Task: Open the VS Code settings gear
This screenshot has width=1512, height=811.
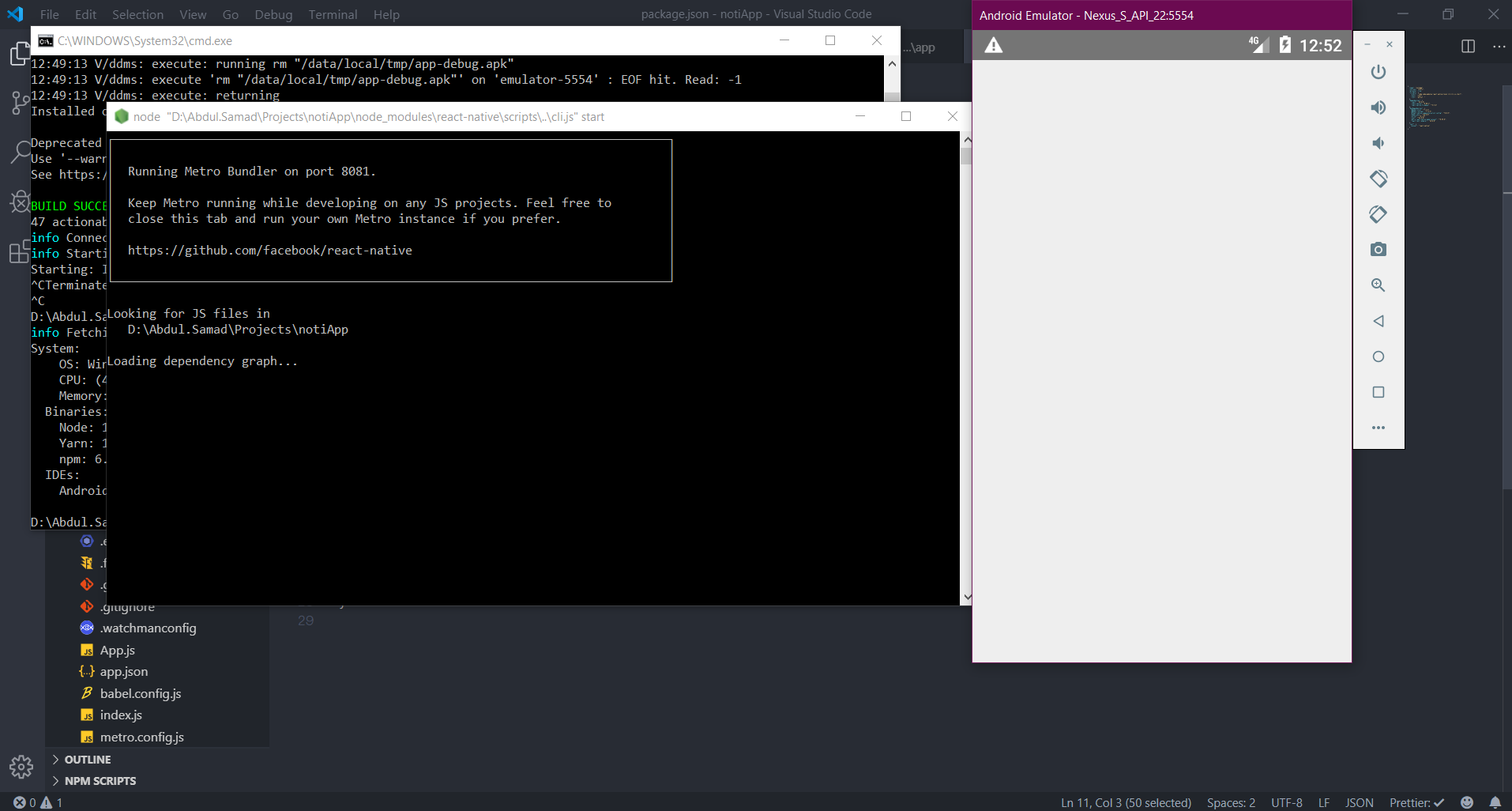Action: coord(20,767)
